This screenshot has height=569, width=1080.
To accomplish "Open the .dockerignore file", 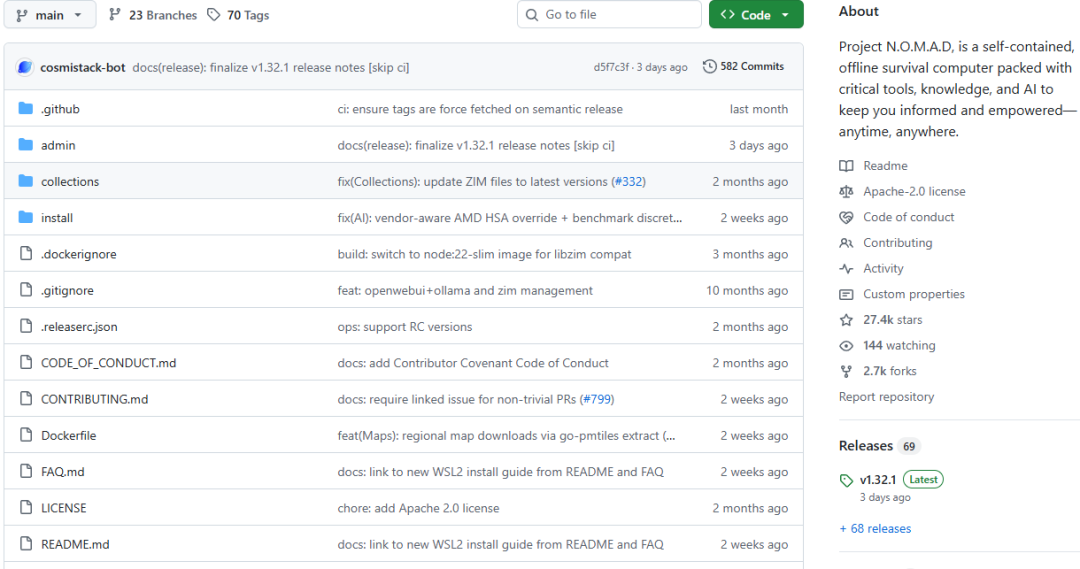I will click(79, 254).
